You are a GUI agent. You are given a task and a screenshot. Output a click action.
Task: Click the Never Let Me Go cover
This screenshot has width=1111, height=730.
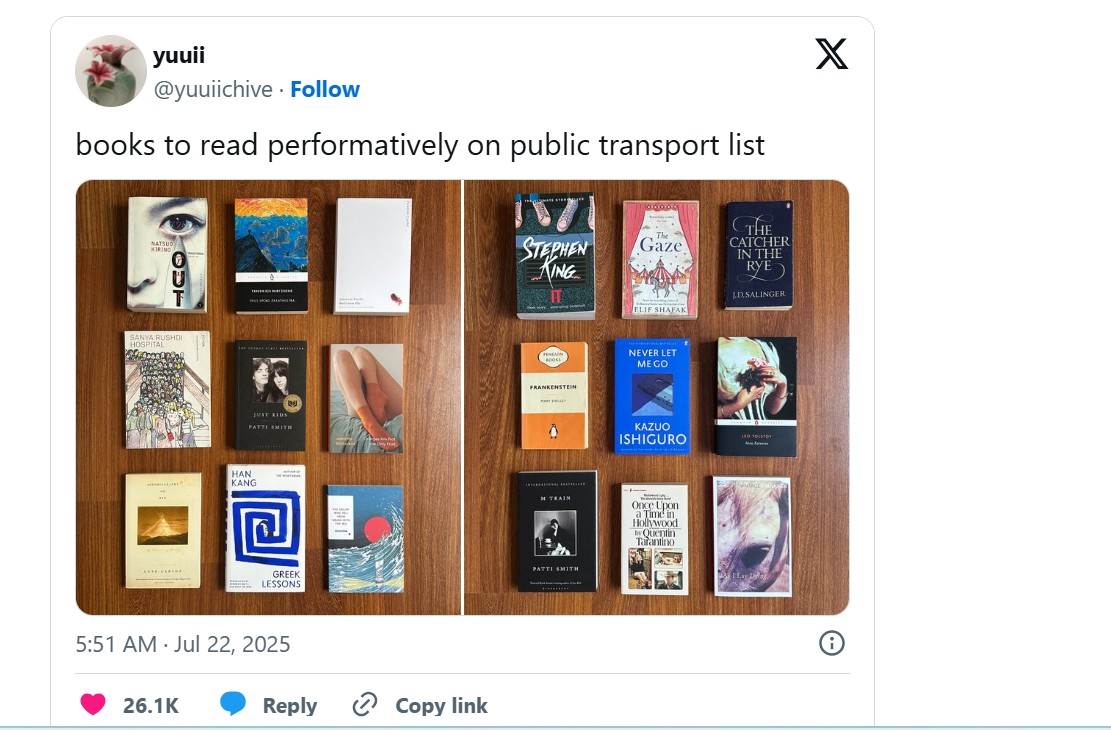652,396
